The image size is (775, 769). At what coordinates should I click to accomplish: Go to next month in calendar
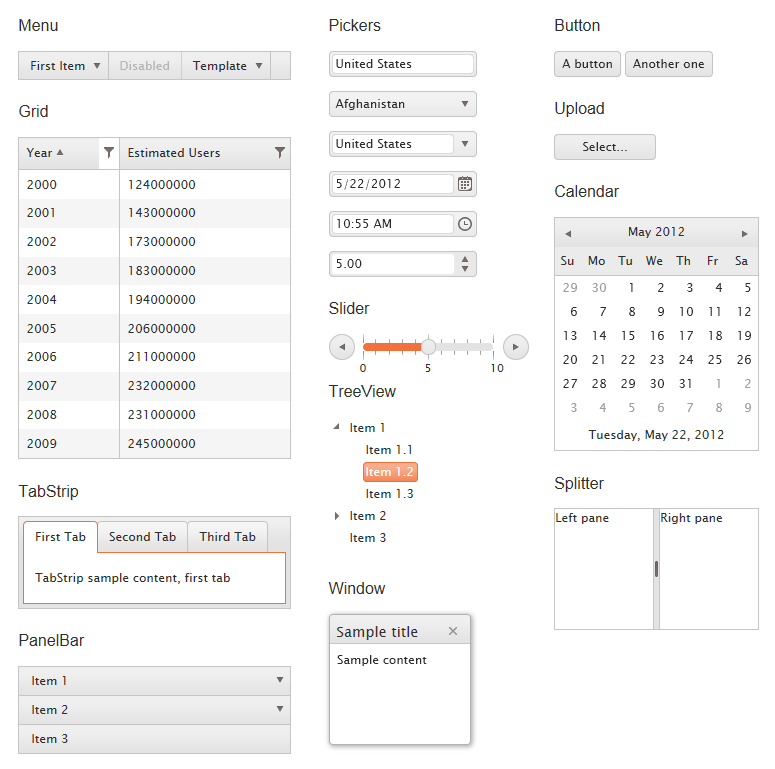pyautogui.click(x=744, y=233)
